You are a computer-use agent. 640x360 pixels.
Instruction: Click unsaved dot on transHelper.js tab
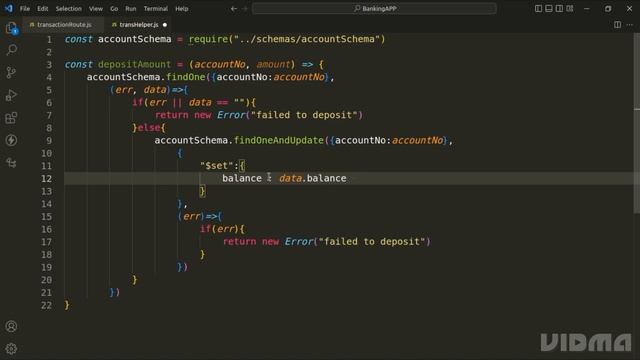pyautogui.click(x=165, y=25)
